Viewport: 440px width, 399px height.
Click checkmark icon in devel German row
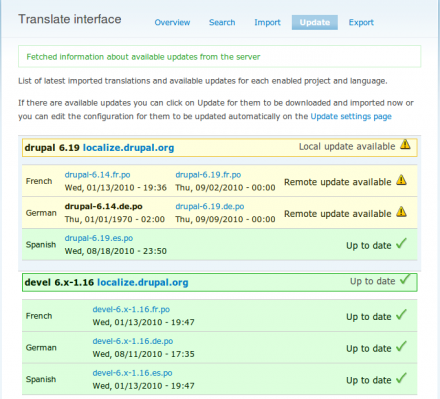coord(401,346)
